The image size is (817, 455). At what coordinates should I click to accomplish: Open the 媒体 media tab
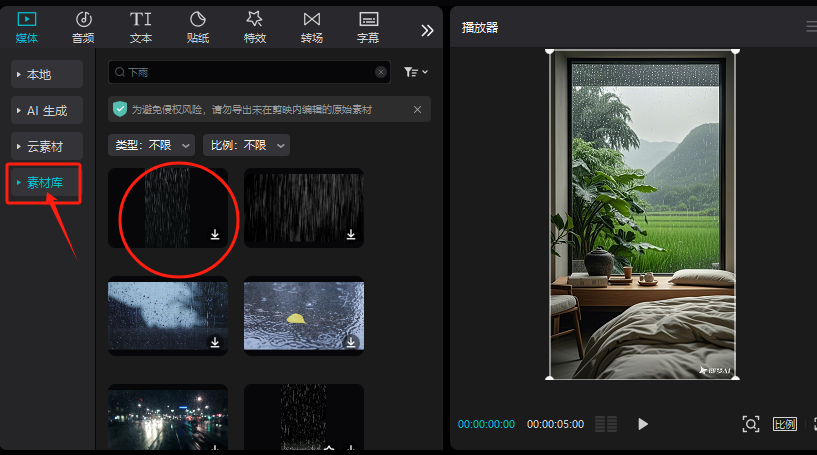(27, 28)
